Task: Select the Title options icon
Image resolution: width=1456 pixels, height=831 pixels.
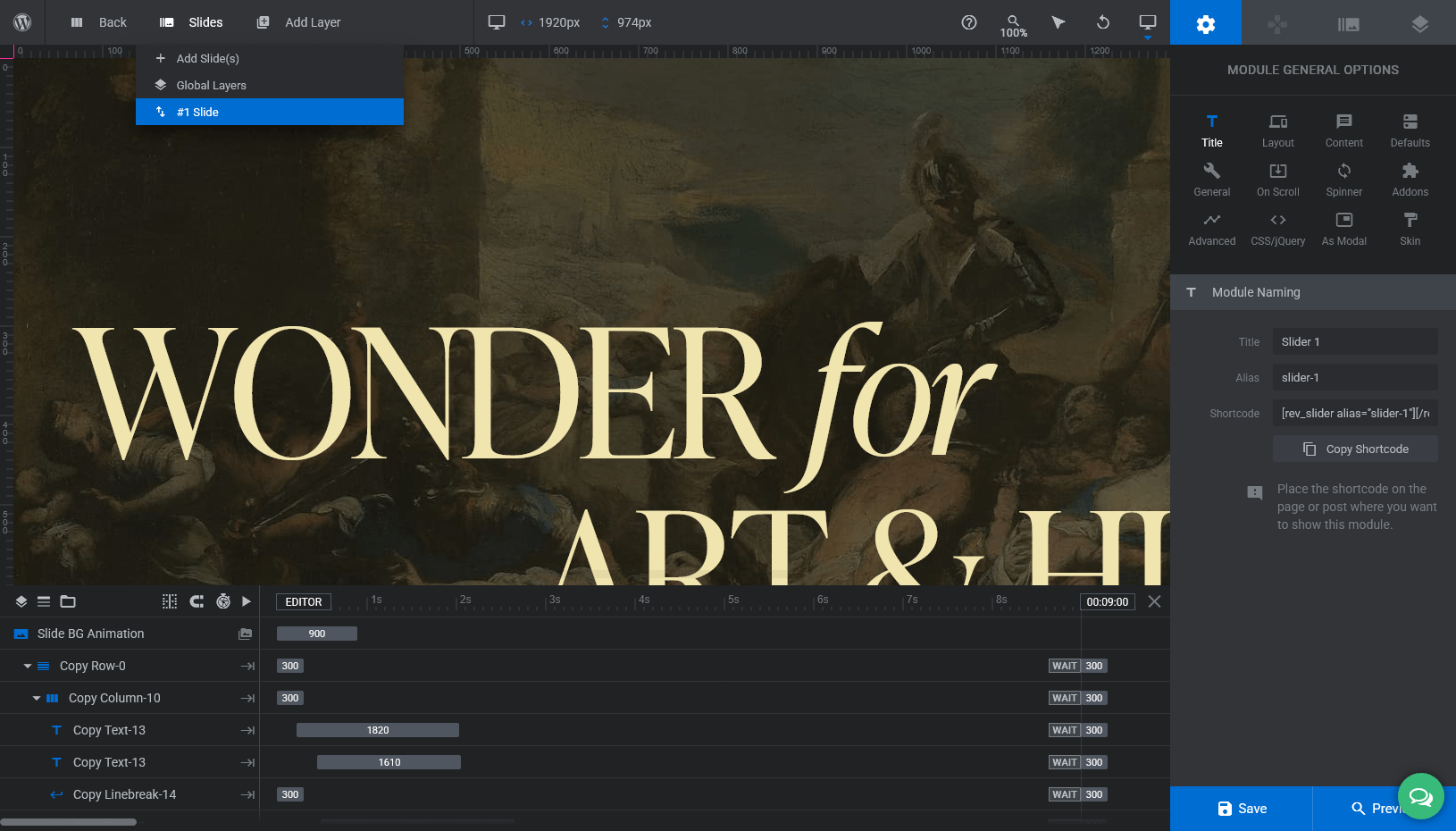Action: click(x=1212, y=130)
